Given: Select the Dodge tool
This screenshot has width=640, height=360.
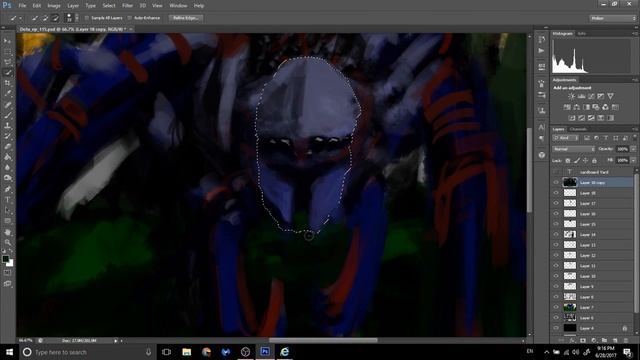Looking at the screenshot, I should [x=7, y=178].
